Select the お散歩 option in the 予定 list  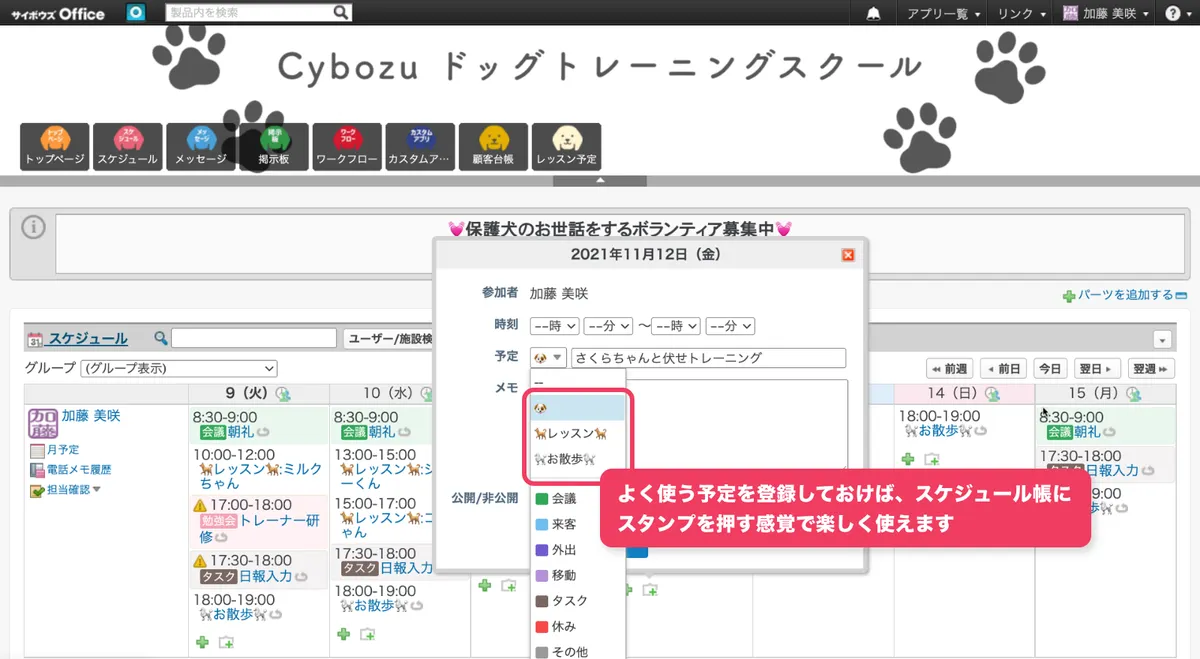(x=578, y=459)
